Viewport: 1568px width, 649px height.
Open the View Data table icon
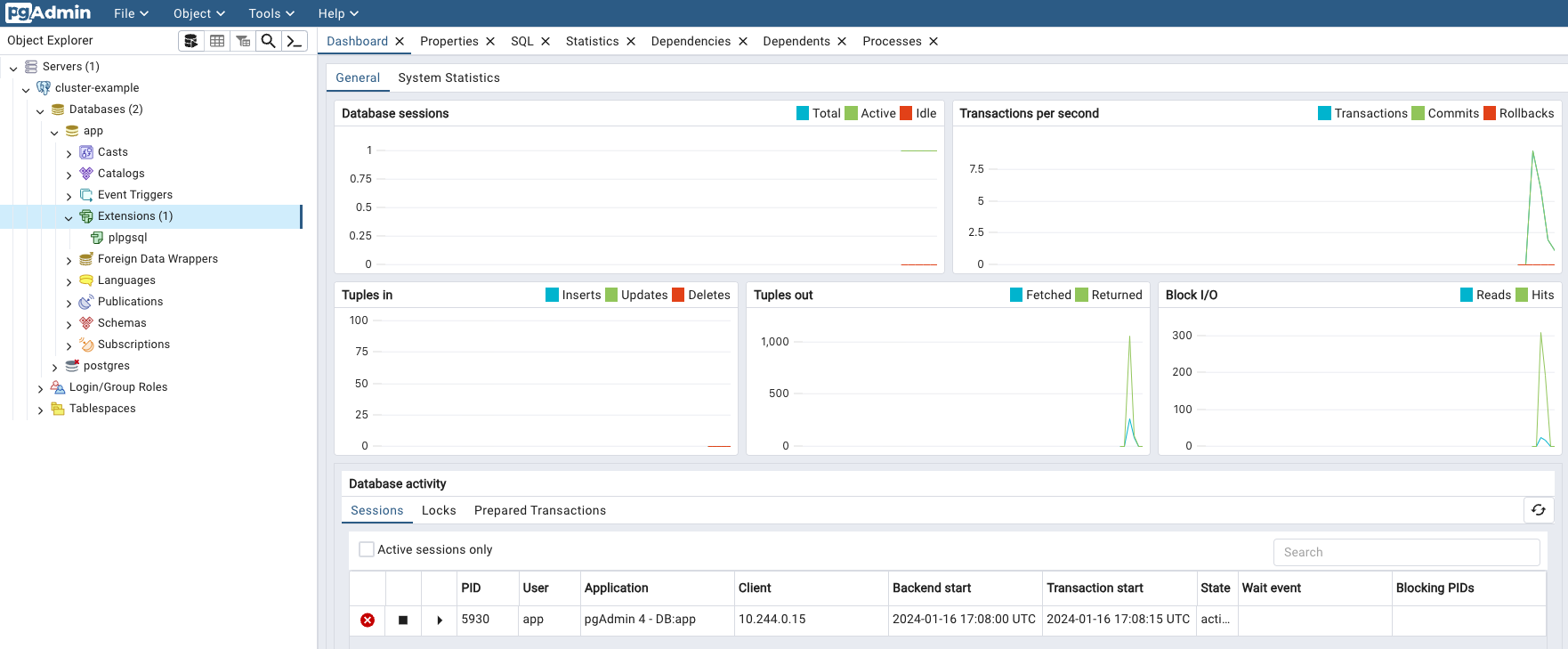coord(217,41)
